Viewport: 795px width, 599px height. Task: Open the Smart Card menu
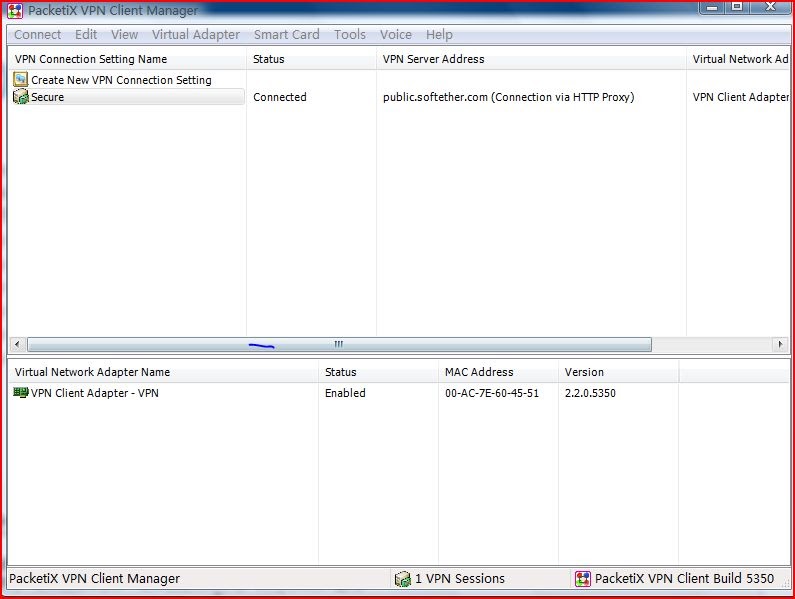[286, 34]
